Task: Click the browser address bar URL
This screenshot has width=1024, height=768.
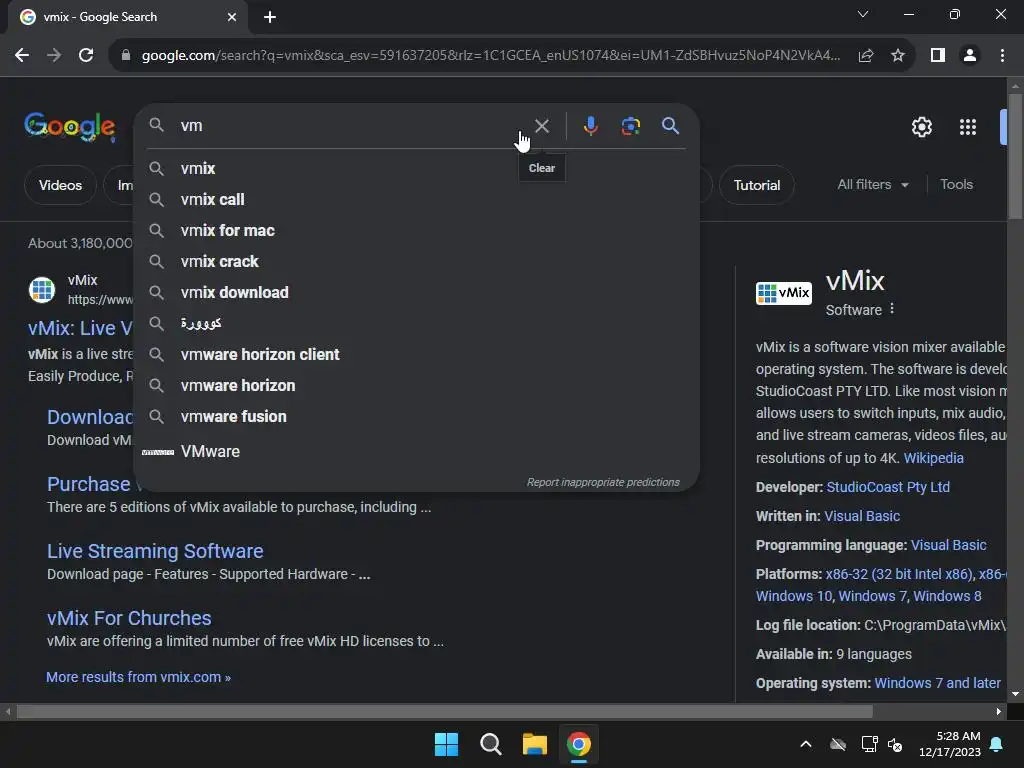Action: coord(490,56)
